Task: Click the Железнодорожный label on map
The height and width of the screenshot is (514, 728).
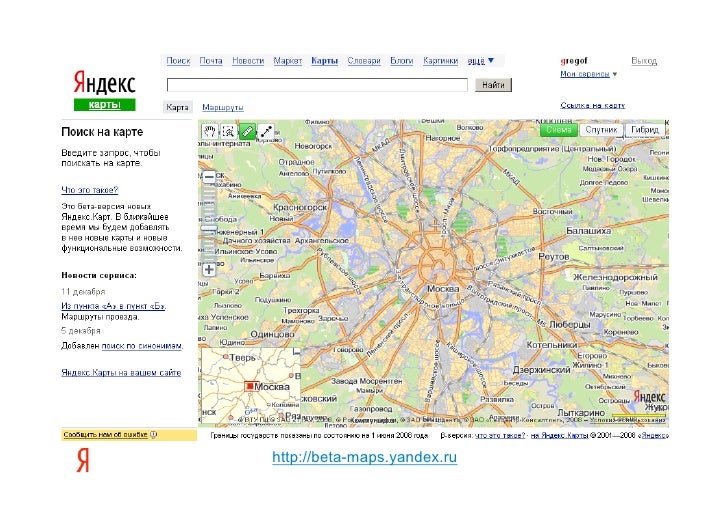Action: pyautogui.click(x=615, y=277)
